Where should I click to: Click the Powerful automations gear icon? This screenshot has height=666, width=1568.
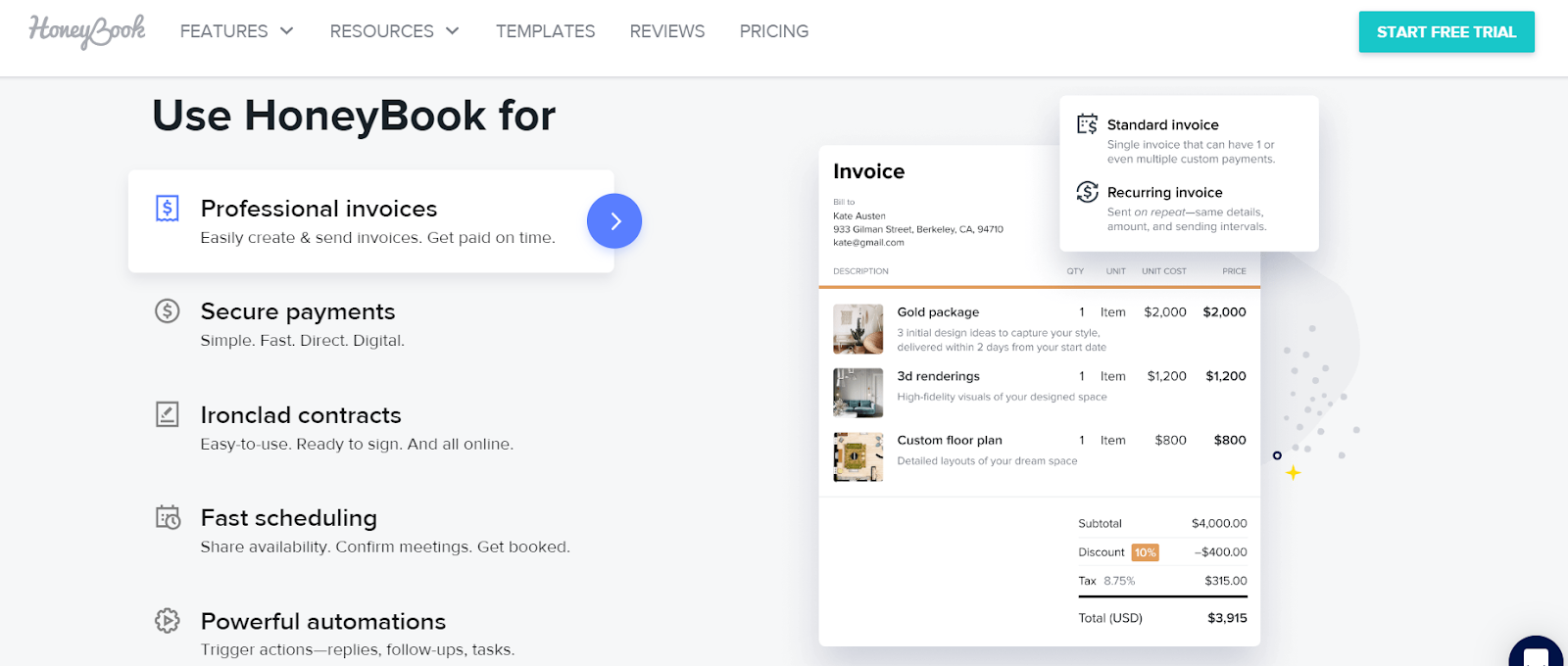pyautogui.click(x=168, y=620)
